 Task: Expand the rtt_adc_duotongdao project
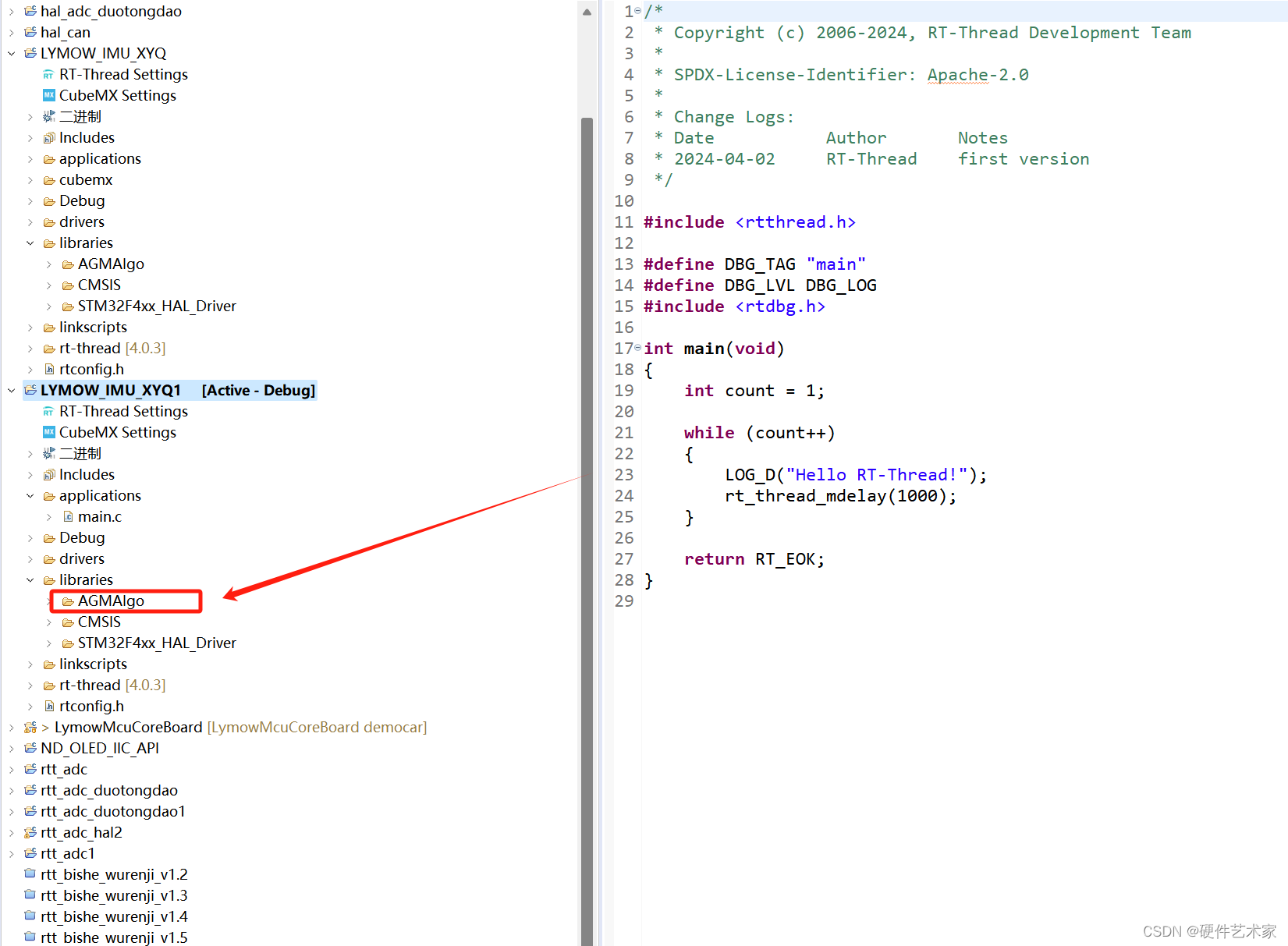[12, 790]
